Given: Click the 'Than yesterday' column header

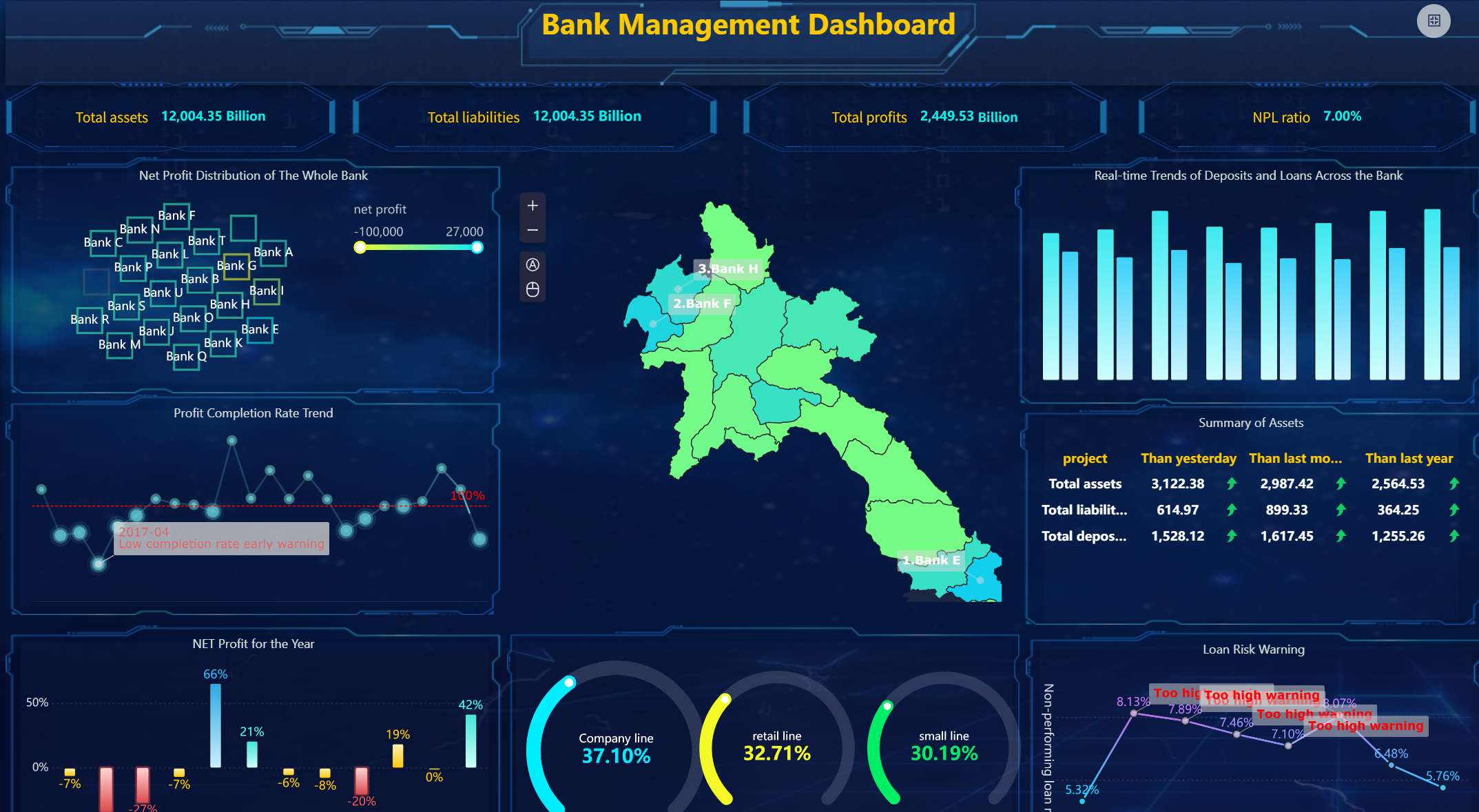Looking at the screenshot, I should [x=1188, y=459].
